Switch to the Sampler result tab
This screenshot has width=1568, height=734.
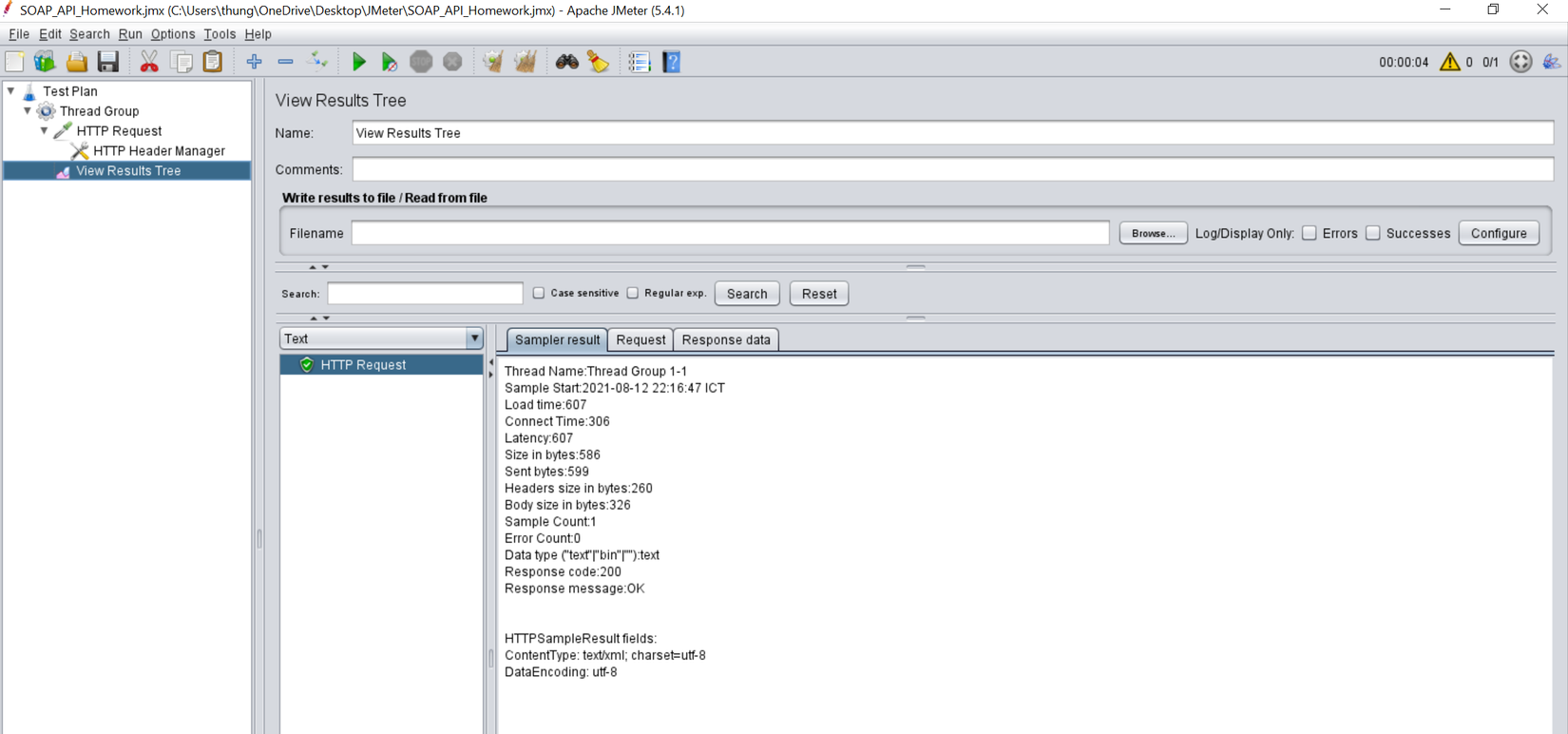557,339
